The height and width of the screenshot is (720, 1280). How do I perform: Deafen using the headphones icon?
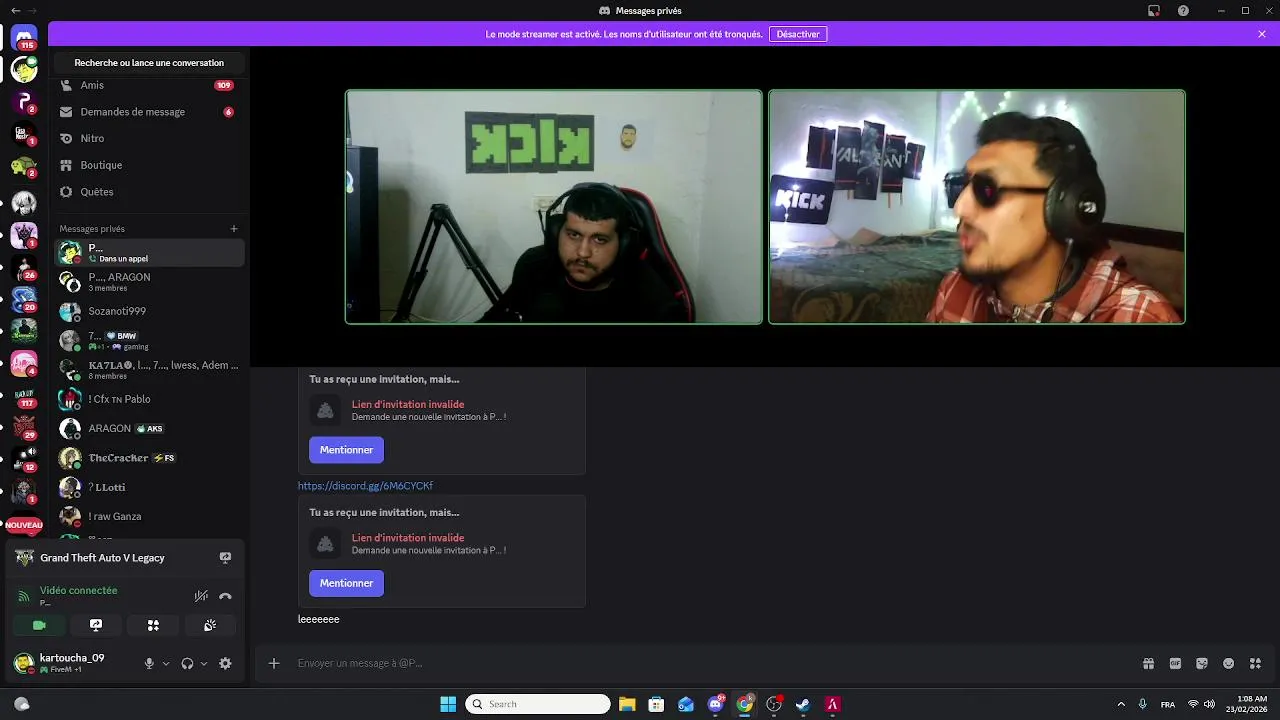tap(187, 663)
